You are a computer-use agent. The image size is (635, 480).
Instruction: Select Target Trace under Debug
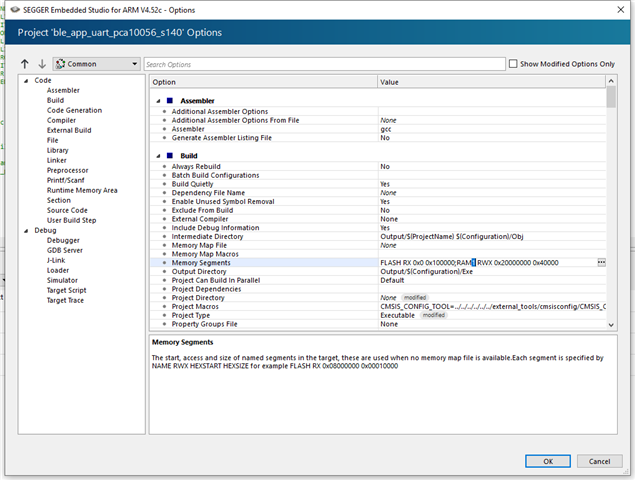66,300
